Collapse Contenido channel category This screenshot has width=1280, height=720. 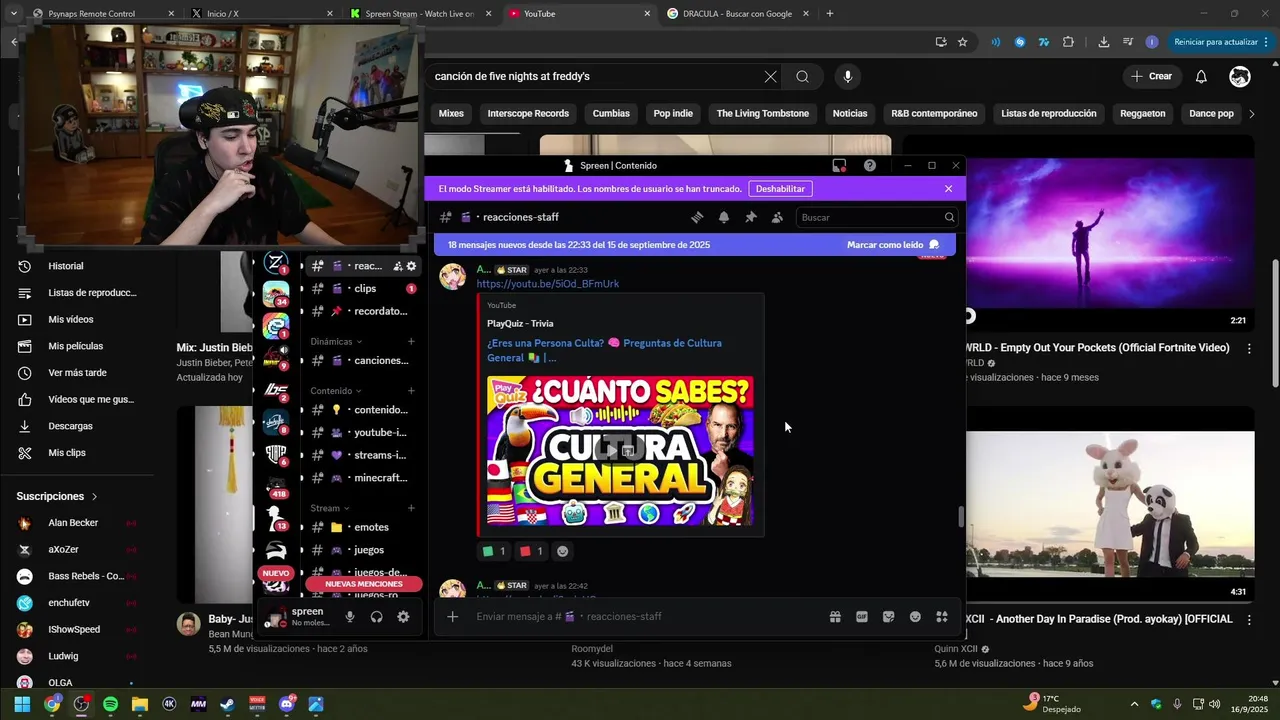point(335,391)
